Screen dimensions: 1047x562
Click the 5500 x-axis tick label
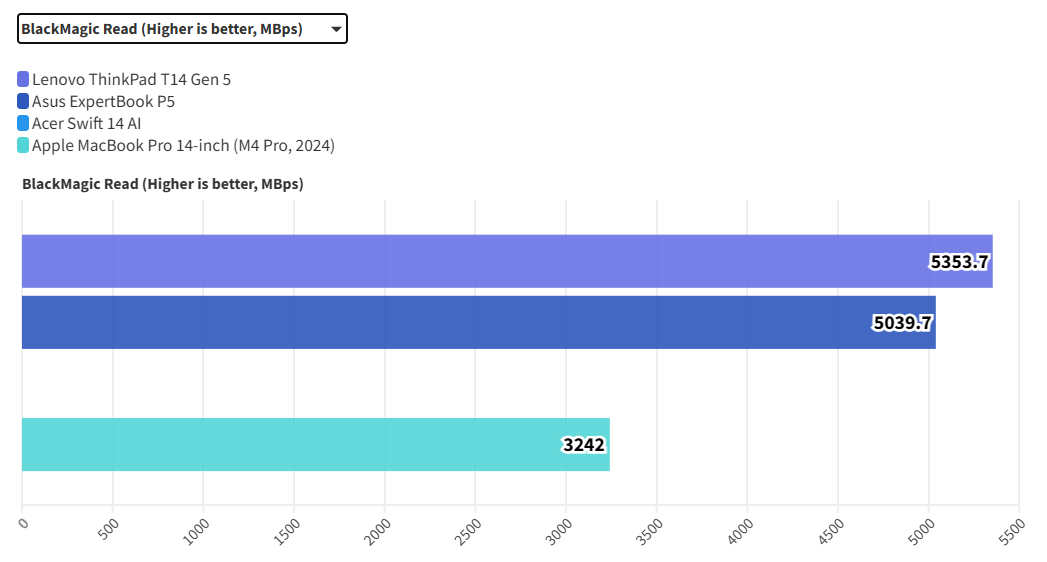1011,528
